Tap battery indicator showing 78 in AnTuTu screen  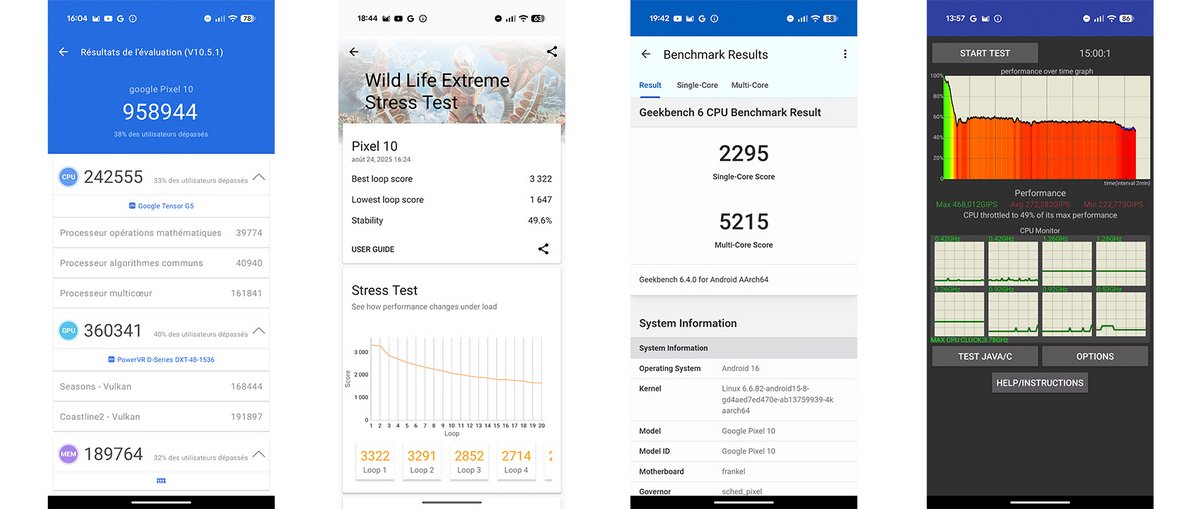pyautogui.click(x=247, y=19)
